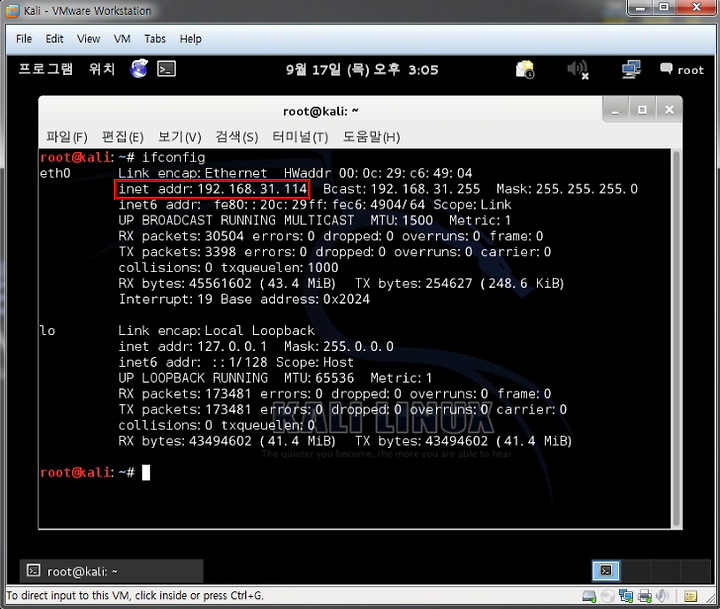Open the Help menu in VMware
The height and width of the screenshot is (609, 720).
coord(191,39)
